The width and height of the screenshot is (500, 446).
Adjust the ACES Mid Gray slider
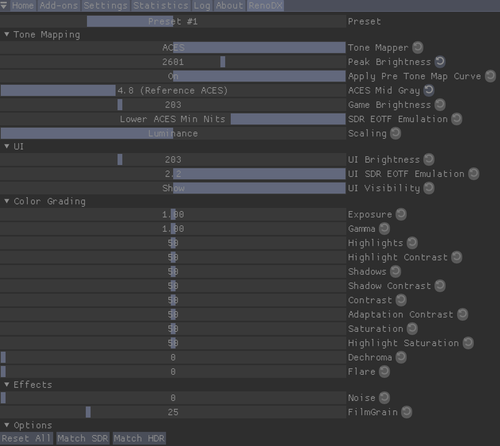click(173, 90)
